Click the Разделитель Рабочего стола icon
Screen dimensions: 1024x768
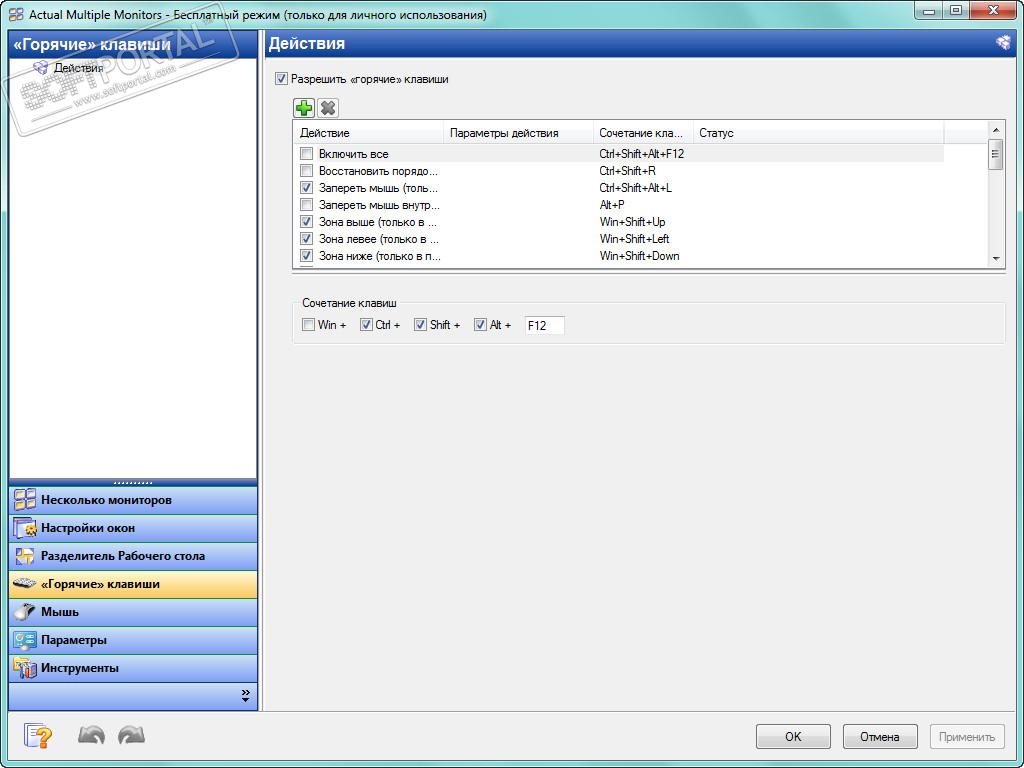coord(25,556)
